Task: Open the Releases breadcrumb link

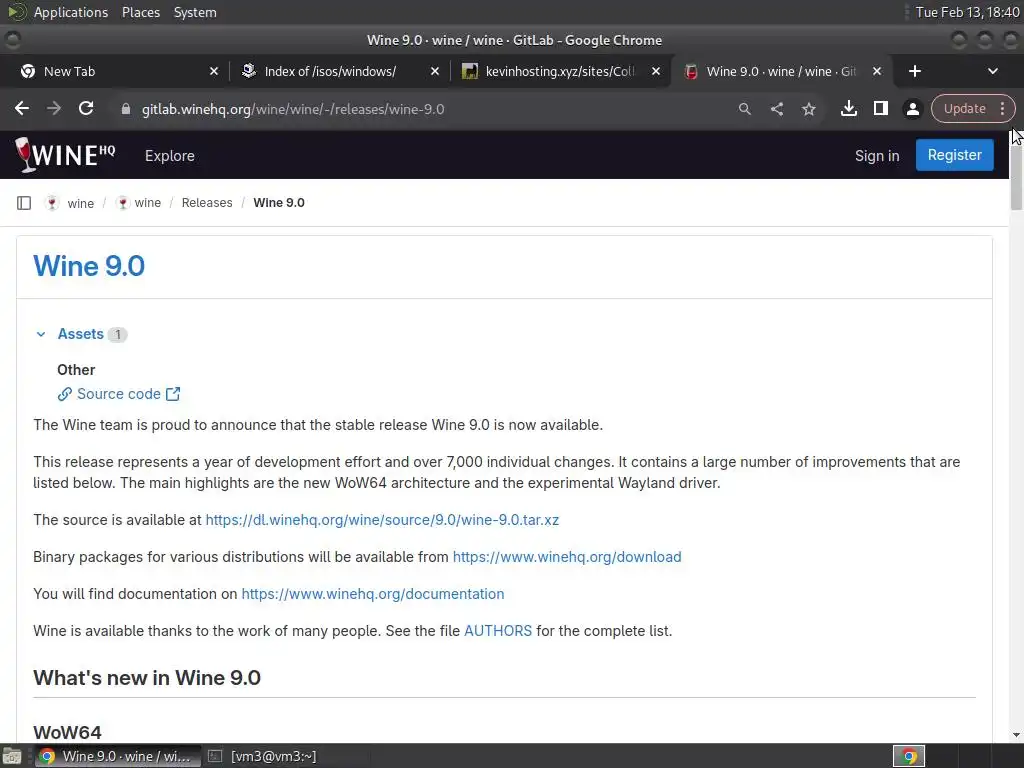Action: [207, 202]
